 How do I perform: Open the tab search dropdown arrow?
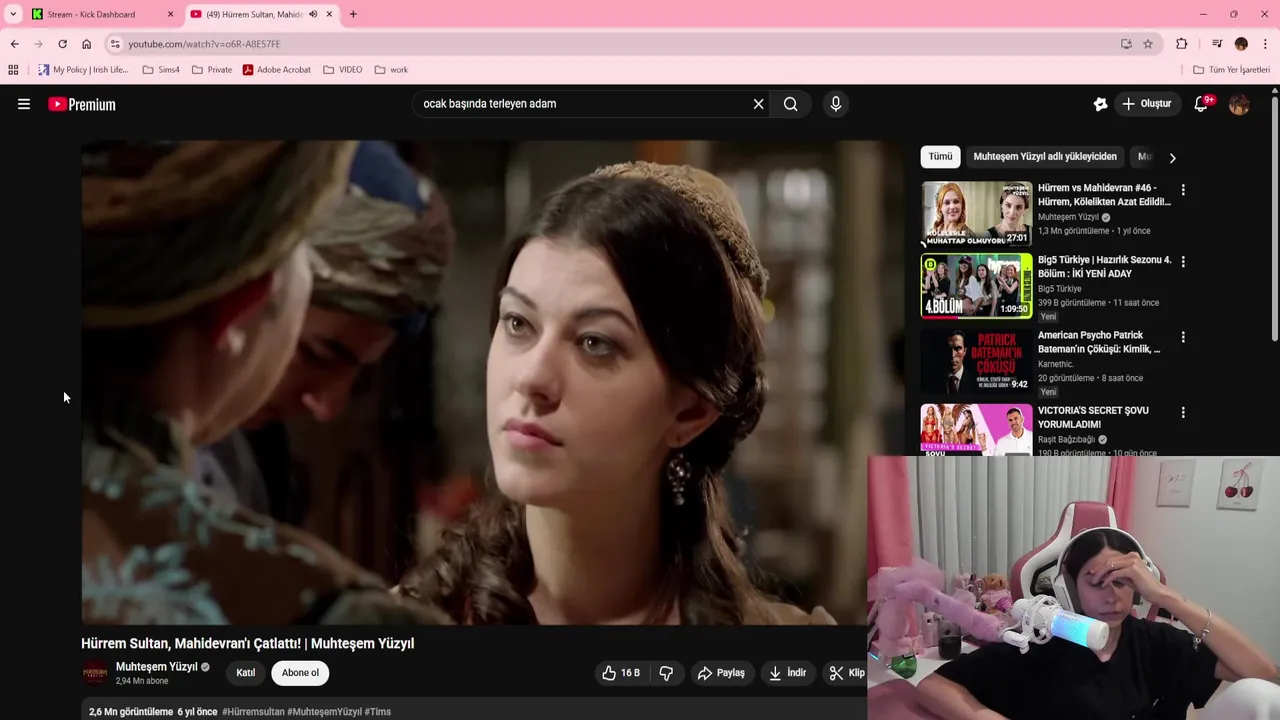tap(13, 14)
